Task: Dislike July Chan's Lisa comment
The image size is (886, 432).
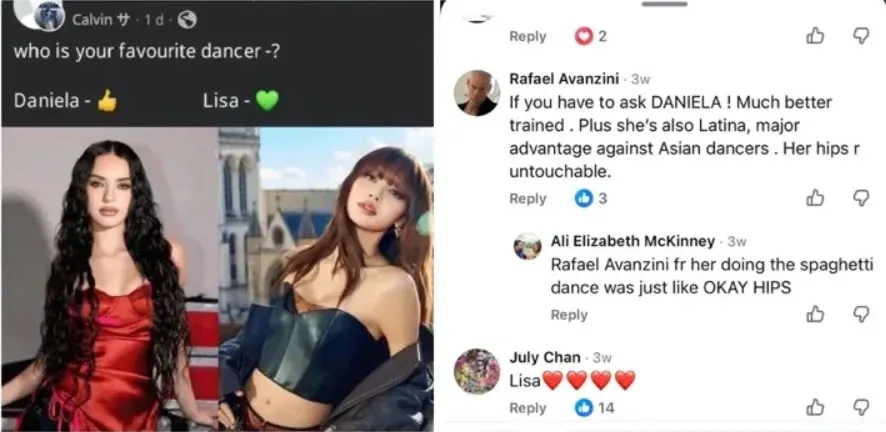Action: pyautogui.click(x=861, y=407)
